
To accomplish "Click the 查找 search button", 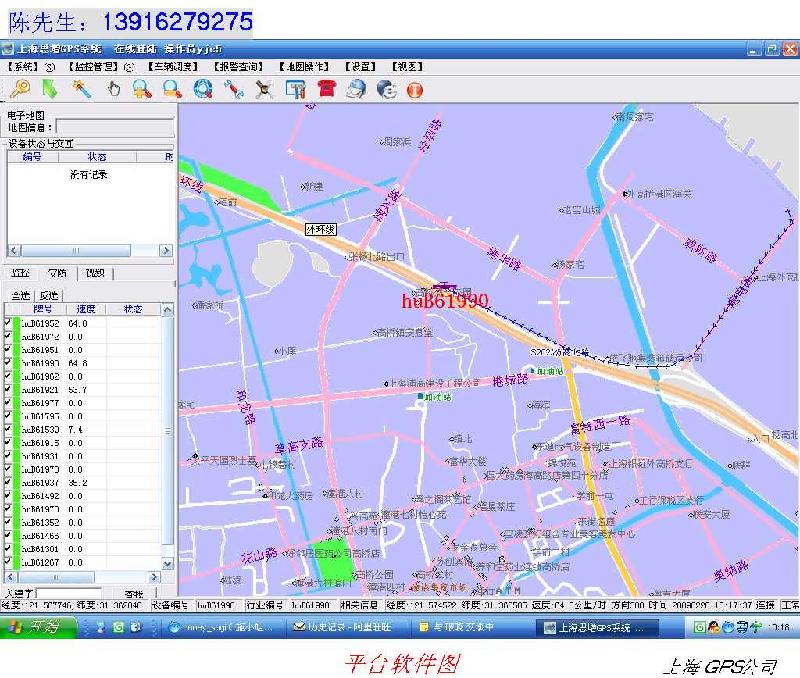I will [134, 594].
